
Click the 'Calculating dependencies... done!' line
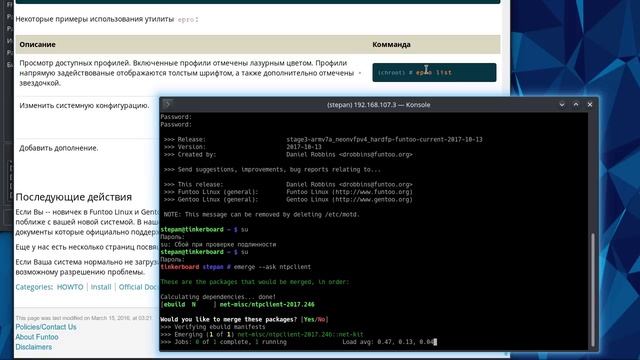click(x=218, y=297)
